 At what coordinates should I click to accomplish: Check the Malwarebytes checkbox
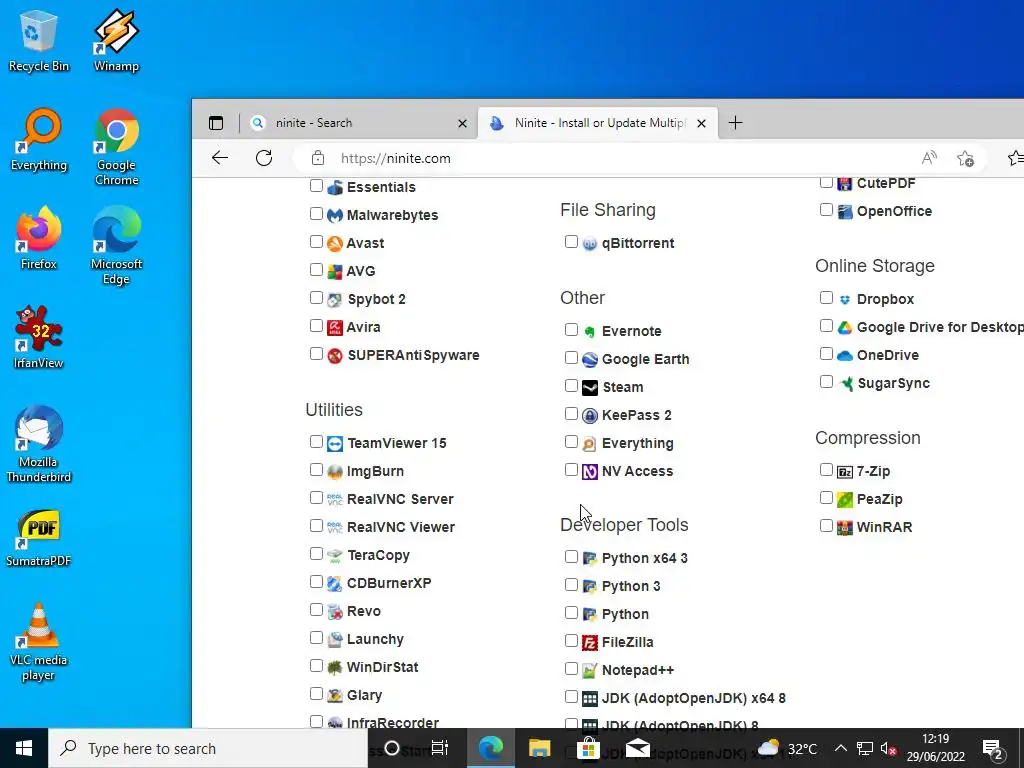pos(316,214)
